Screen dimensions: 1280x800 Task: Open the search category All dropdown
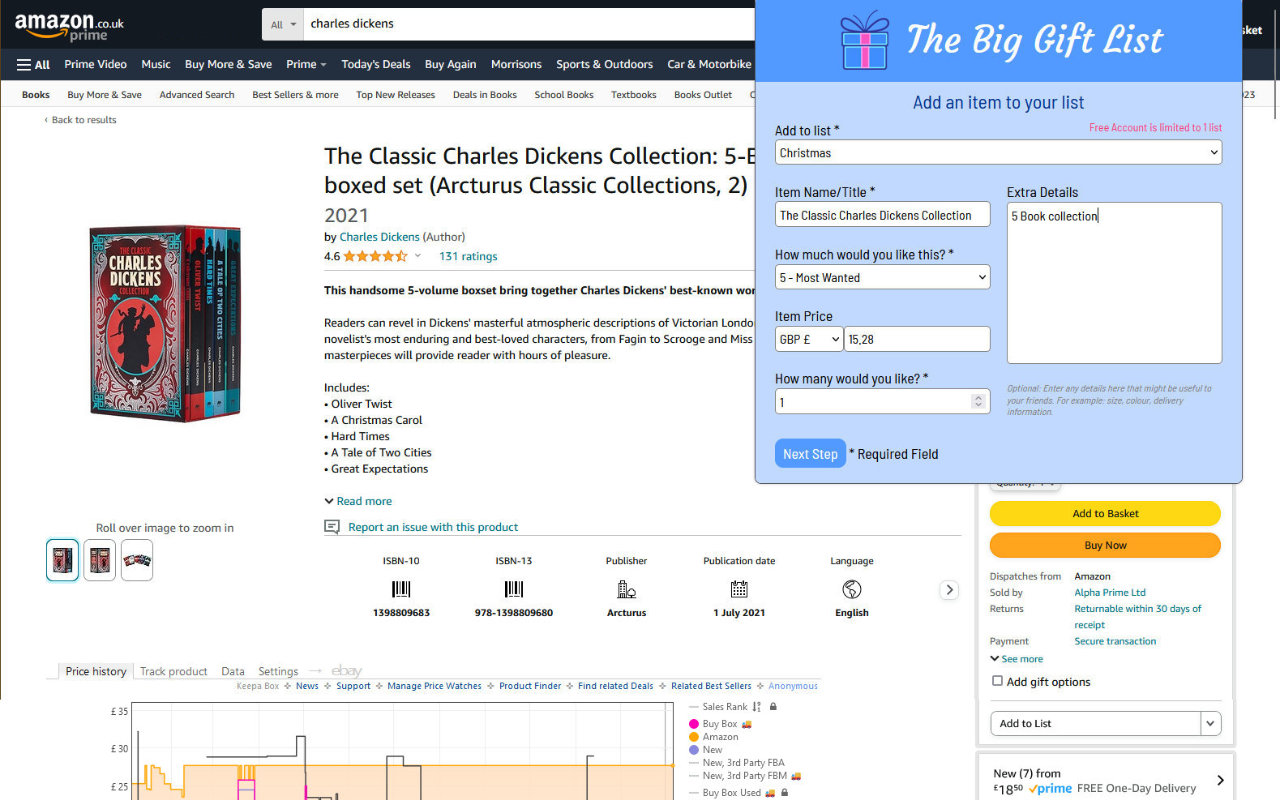(284, 24)
